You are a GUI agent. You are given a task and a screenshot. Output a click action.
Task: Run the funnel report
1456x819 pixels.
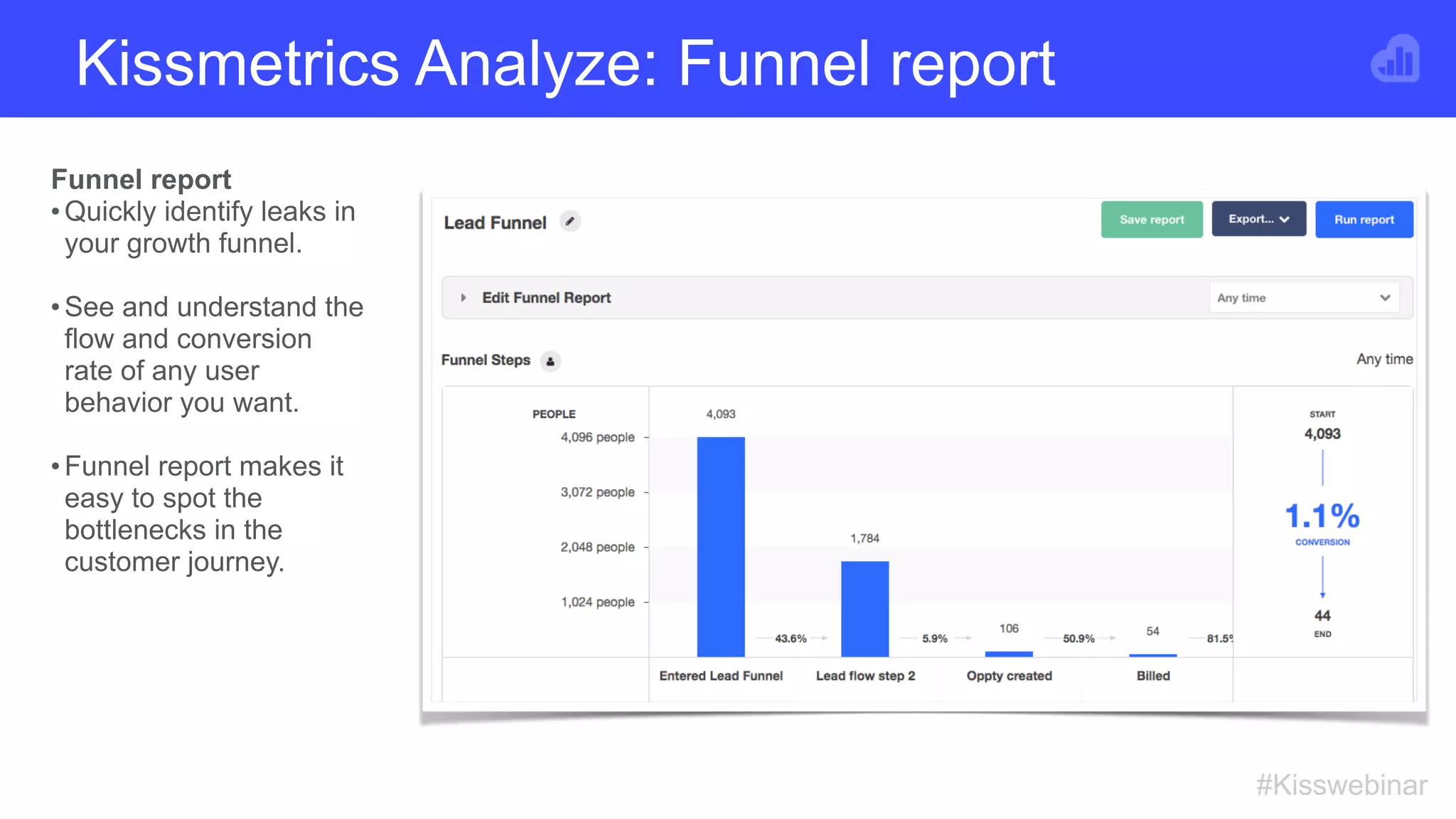click(x=1364, y=220)
